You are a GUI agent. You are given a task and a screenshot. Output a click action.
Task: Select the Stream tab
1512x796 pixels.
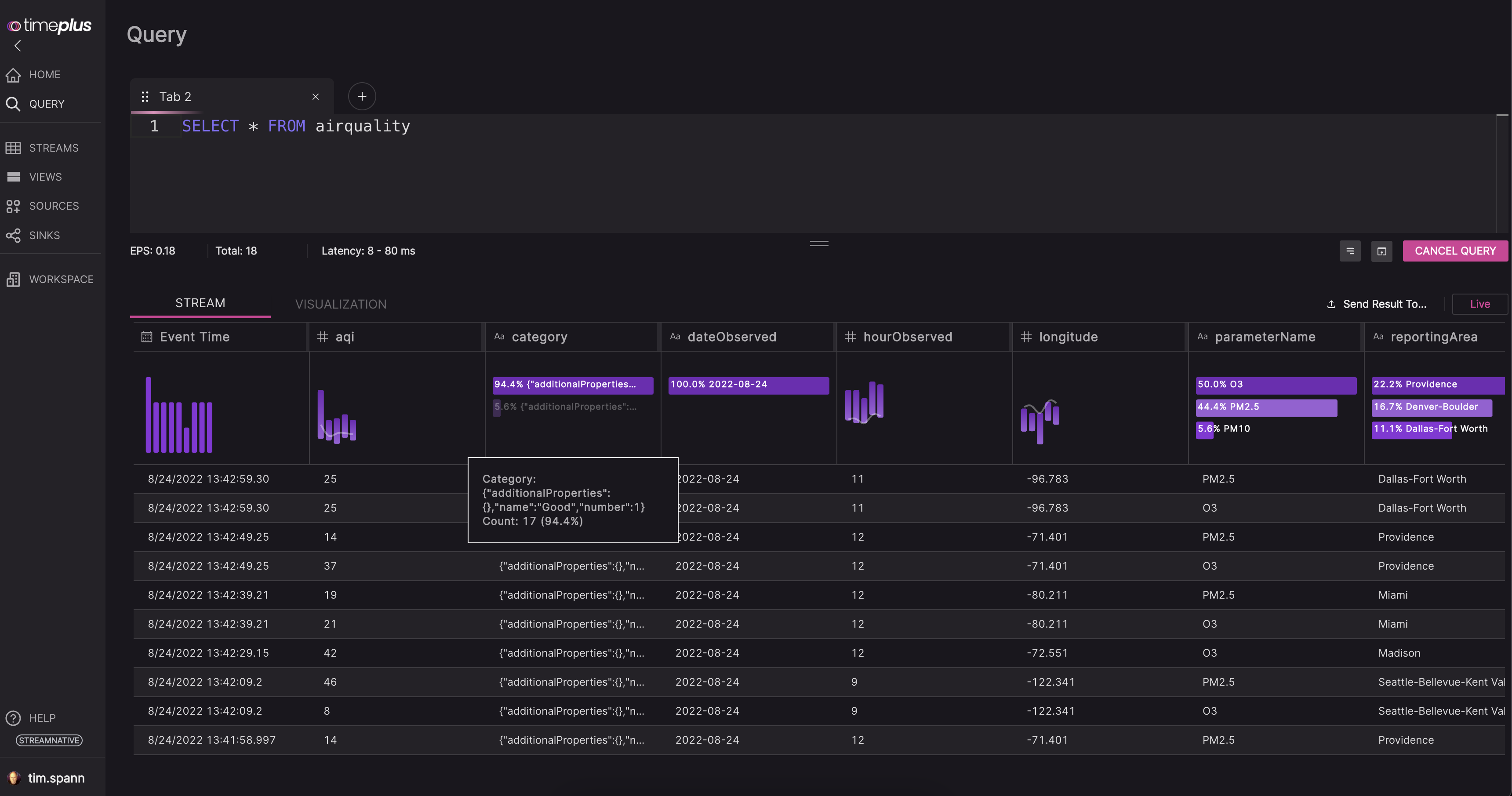pos(200,303)
